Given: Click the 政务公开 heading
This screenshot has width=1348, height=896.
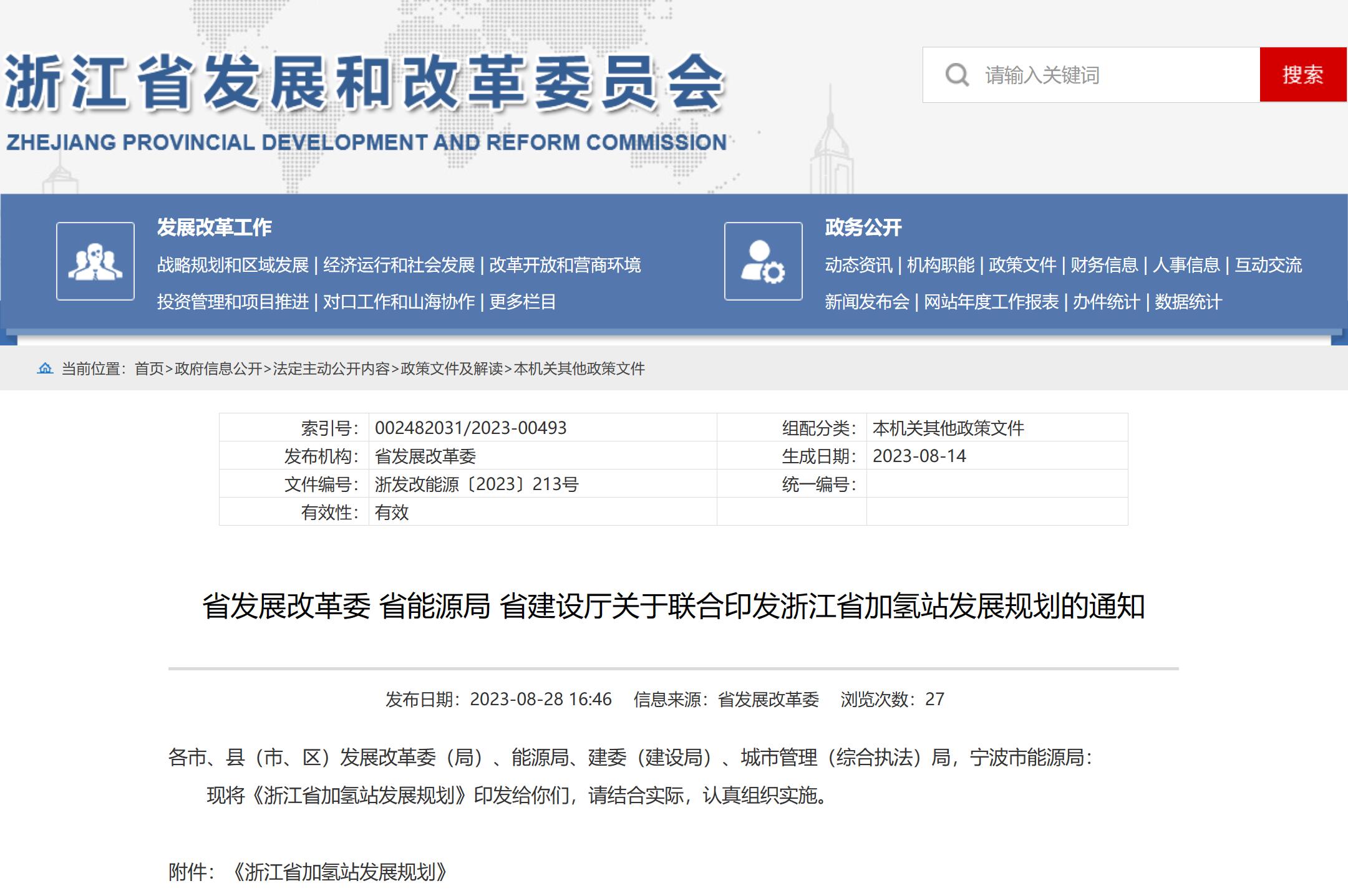Looking at the screenshot, I should (x=863, y=228).
